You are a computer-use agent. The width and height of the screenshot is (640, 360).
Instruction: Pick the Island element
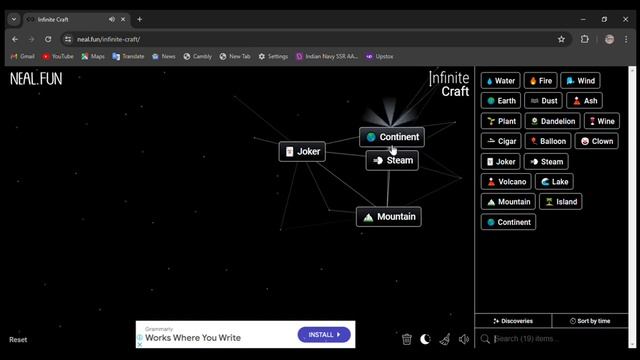tap(561, 202)
